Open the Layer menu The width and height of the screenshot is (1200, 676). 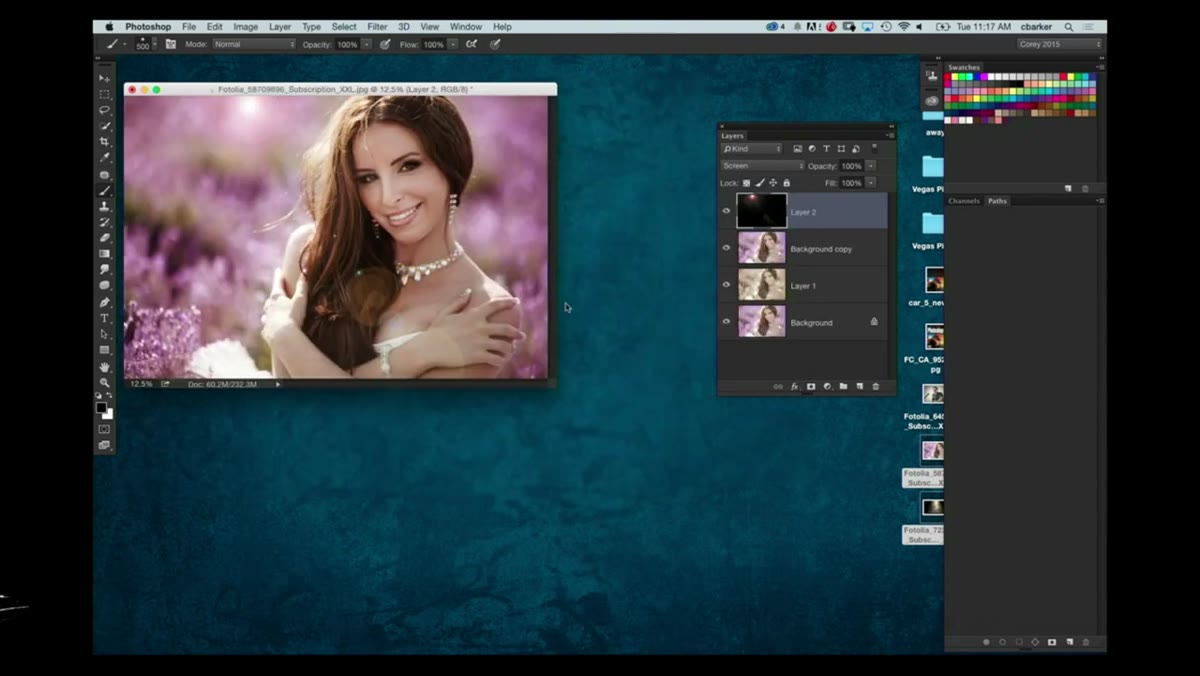point(280,27)
